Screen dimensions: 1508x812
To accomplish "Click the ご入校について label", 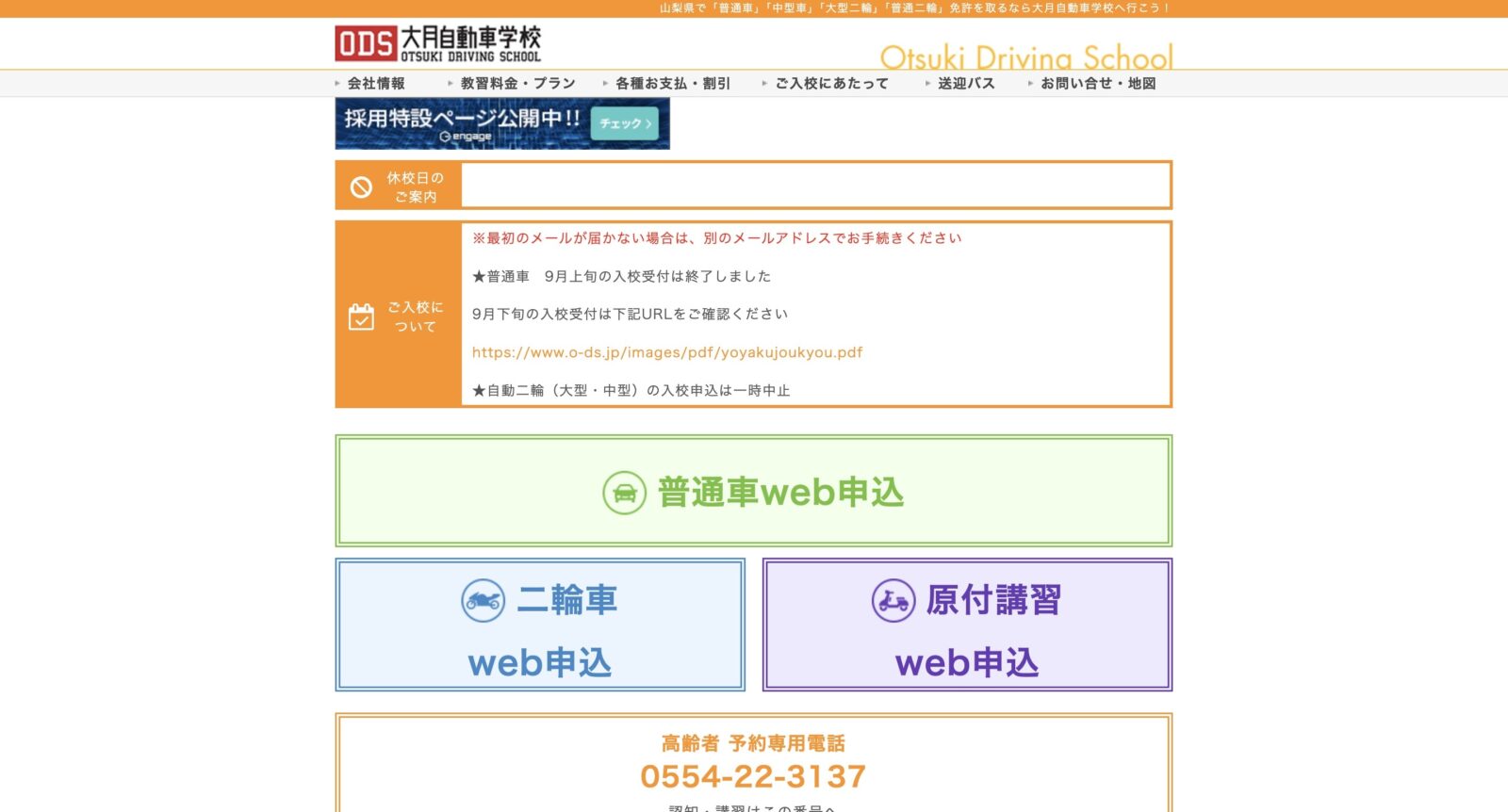I will 416,317.
